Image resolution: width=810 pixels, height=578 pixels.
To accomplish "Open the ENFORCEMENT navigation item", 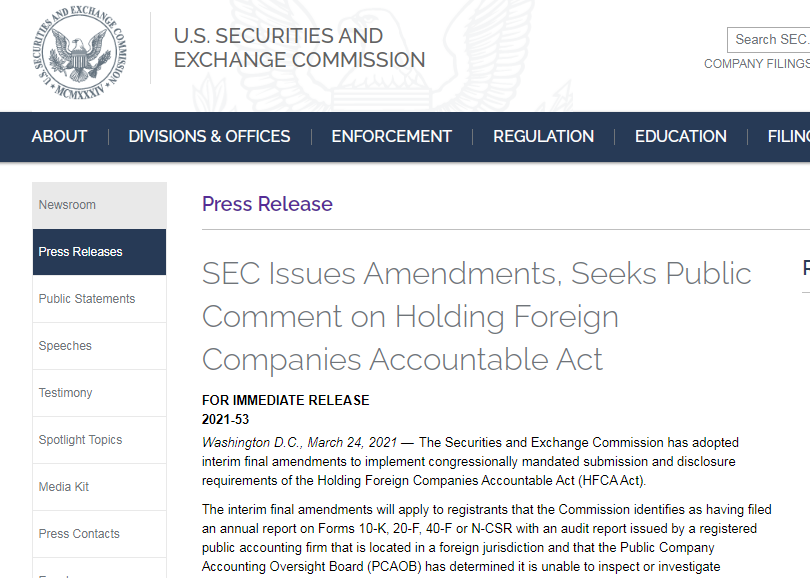I will point(392,136).
